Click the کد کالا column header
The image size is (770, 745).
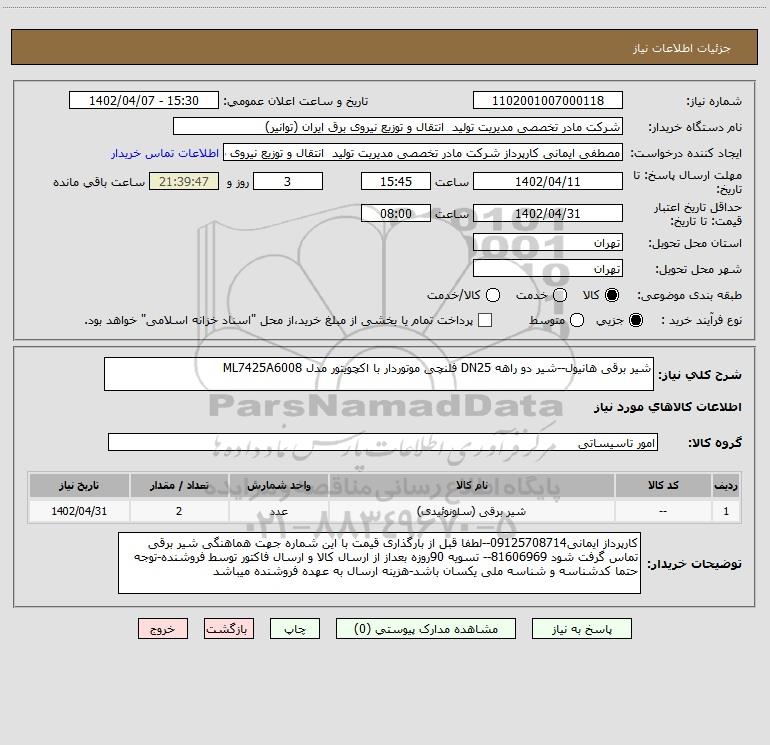pos(663,485)
